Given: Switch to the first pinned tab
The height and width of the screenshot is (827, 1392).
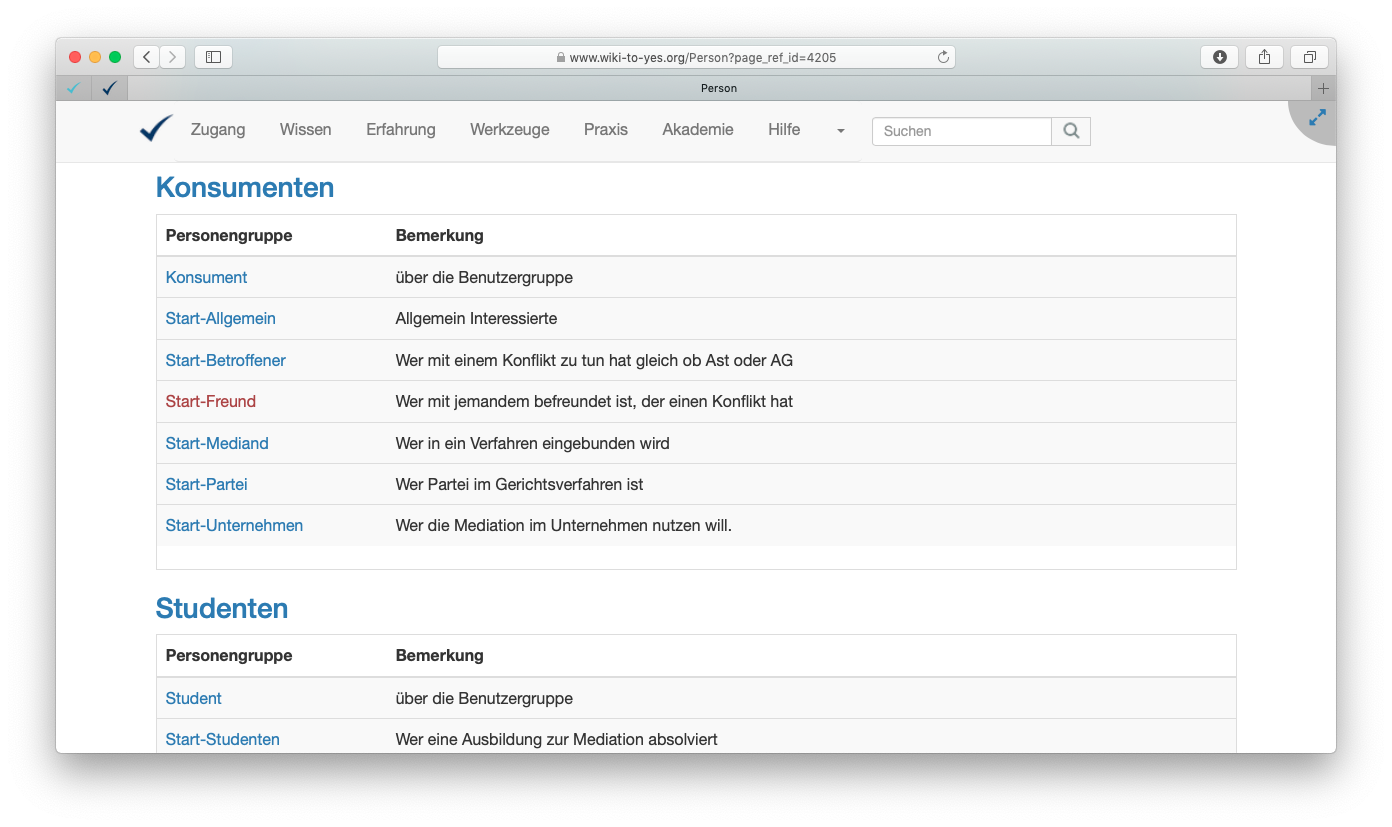Looking at the screenshot, I should [x=73, y=88].
